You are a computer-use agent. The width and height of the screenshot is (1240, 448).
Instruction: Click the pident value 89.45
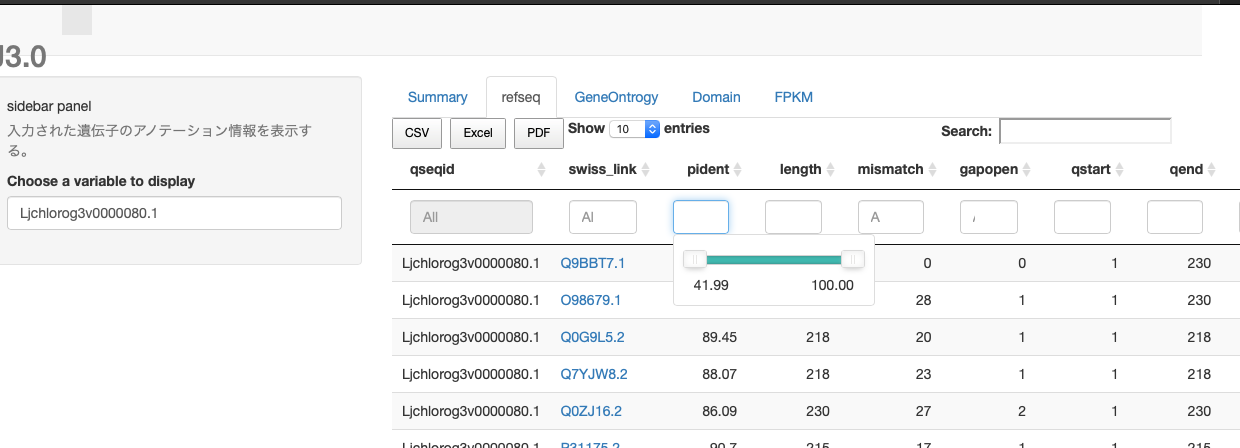pyautogui.click(x=720, y=337)
